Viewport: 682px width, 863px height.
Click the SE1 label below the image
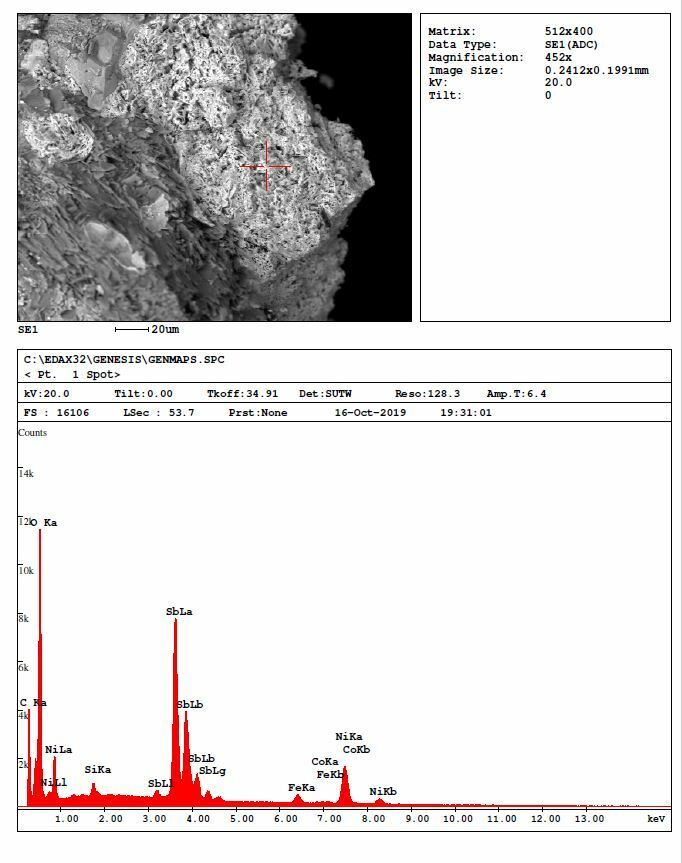coord(27,329)
